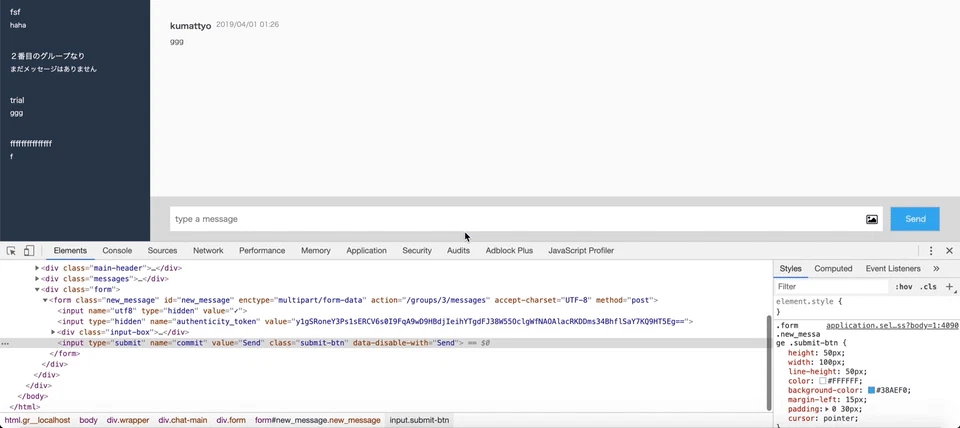Open the DevTools three-dot customize menu
This screenshot has height=428, width=960.
point(931,250)
